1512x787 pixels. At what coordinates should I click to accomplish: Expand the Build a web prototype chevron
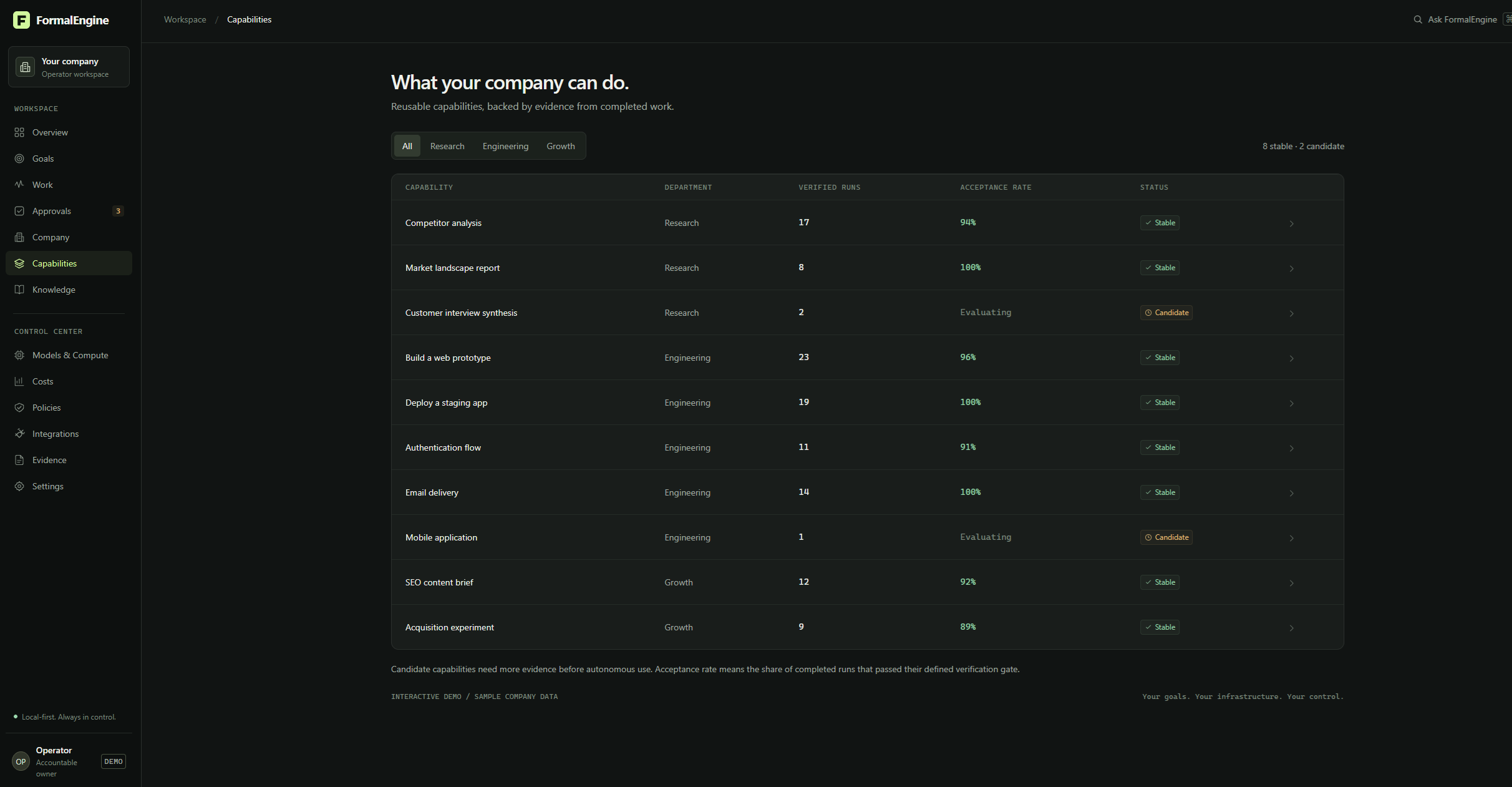(1292, 358)
